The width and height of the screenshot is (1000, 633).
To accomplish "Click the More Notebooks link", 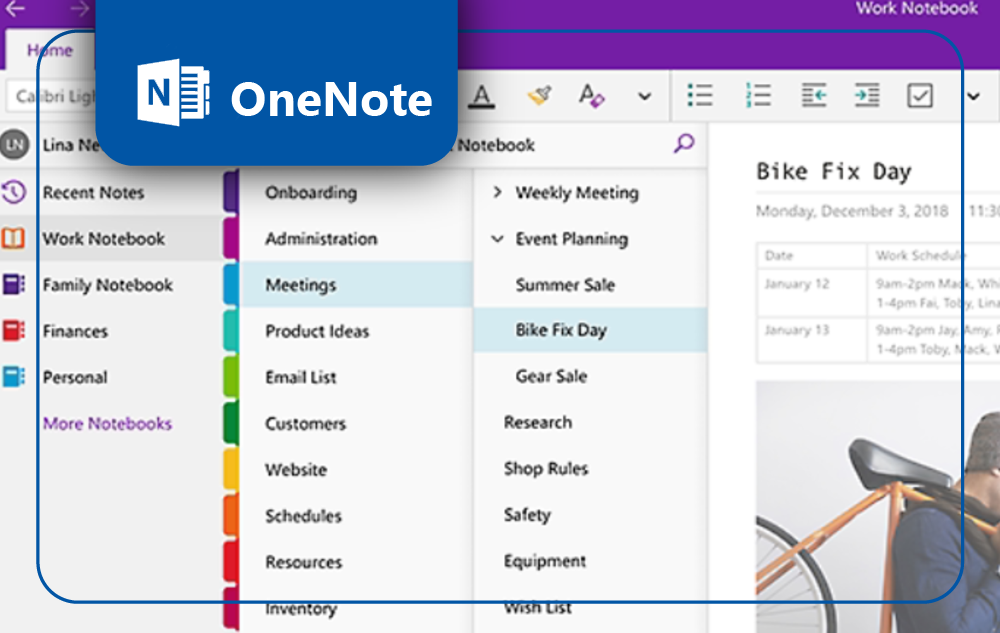I will (107, 424).
